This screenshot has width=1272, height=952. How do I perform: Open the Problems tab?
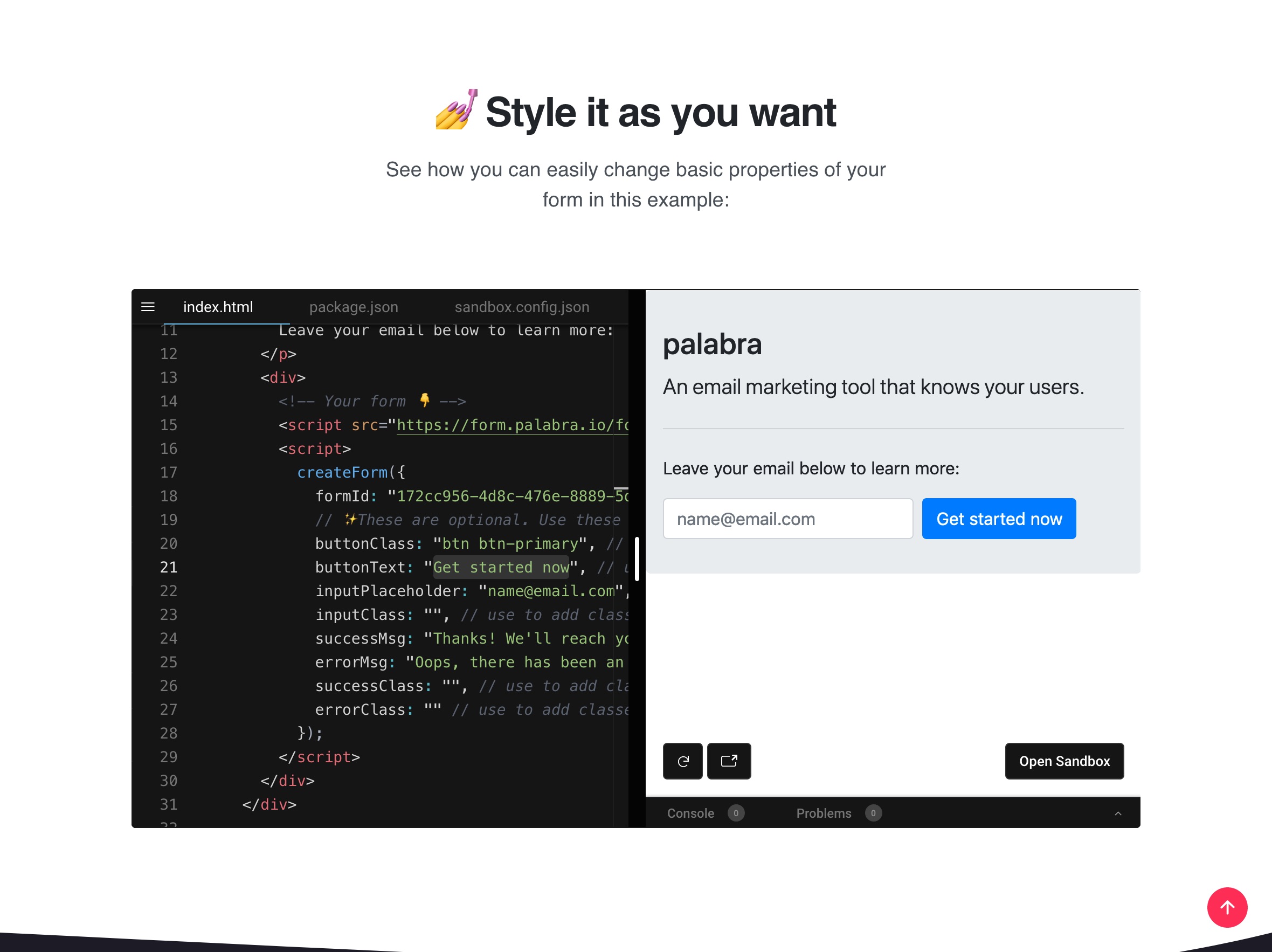(824, 813)
